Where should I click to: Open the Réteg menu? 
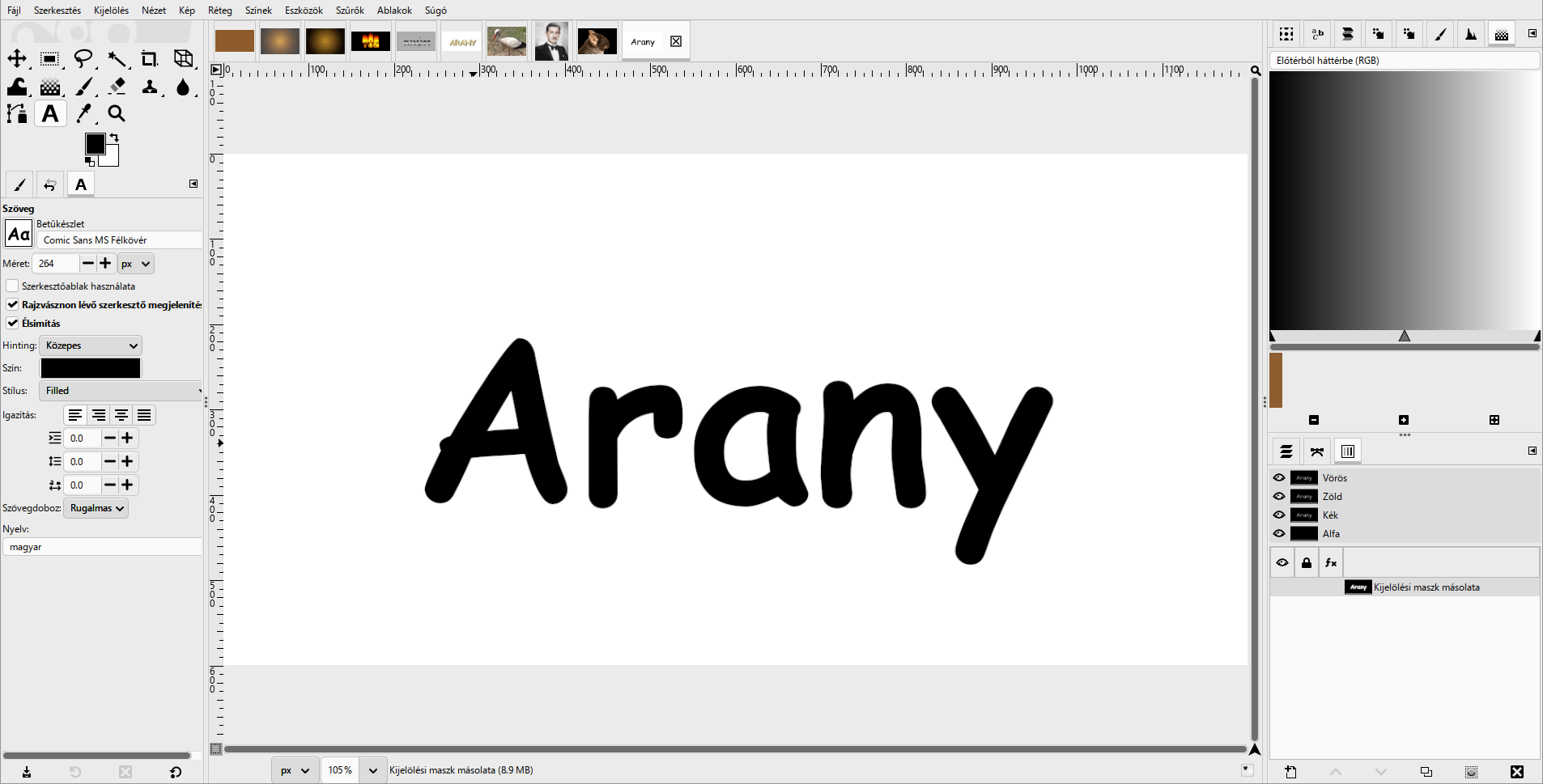tap(220, 11)
